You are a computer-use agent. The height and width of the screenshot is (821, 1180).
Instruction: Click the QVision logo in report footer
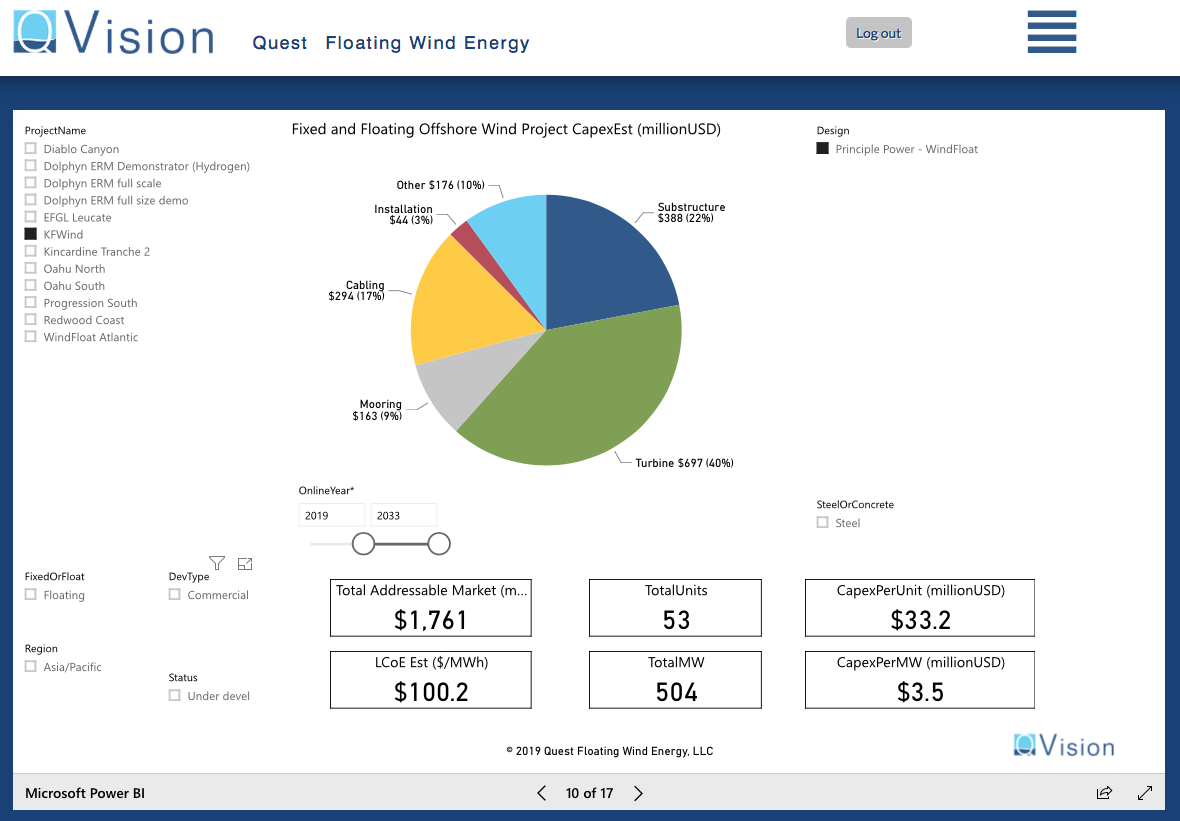[x=1063, y=746]
